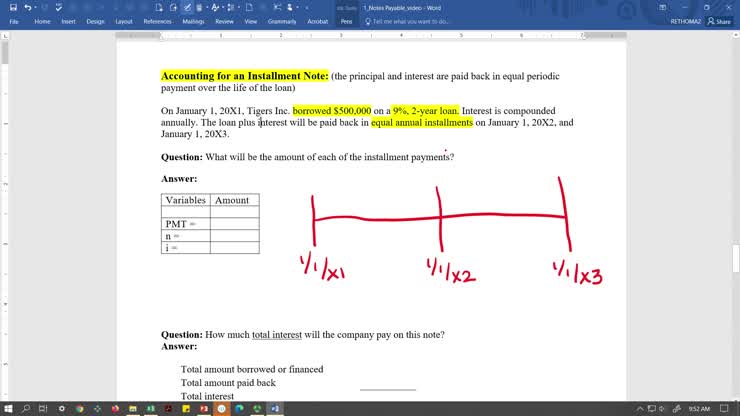Click the Save icon in quick access toolbar
The image size is (740, 416).
click(13, 7)
